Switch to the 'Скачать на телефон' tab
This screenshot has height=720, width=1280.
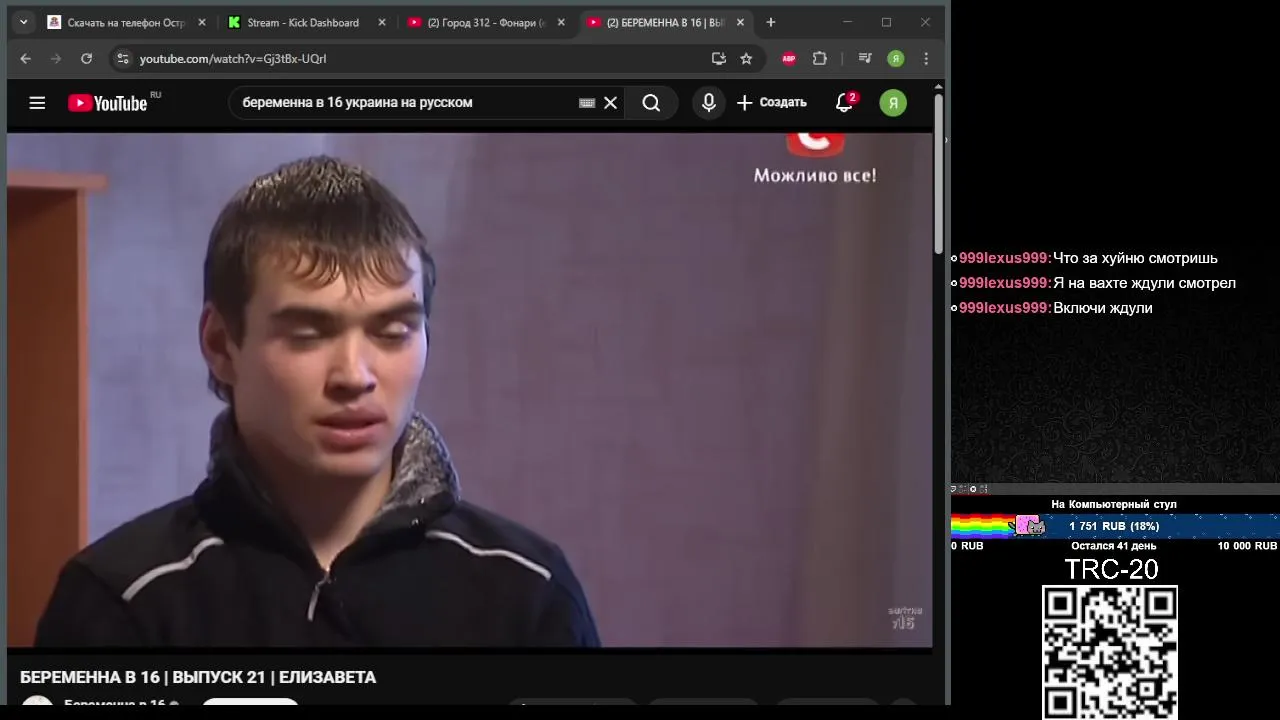(127, 22)
